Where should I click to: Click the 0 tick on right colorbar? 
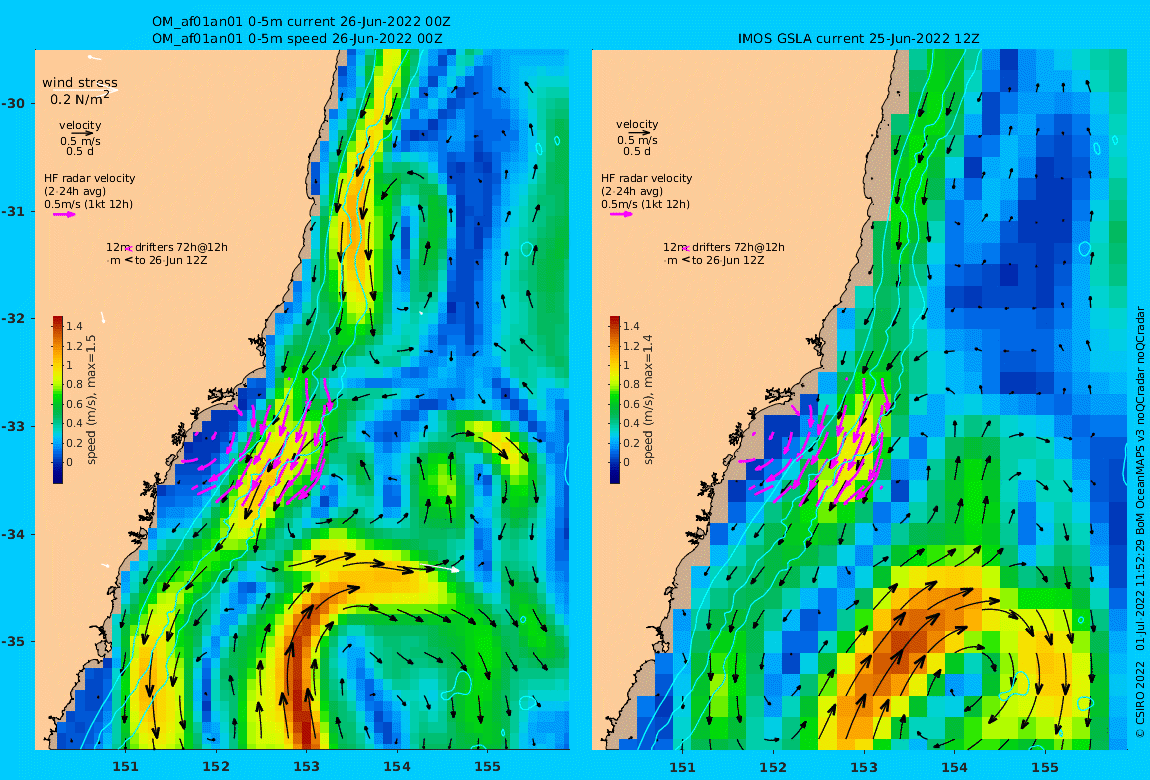click(x=626, y=463)
